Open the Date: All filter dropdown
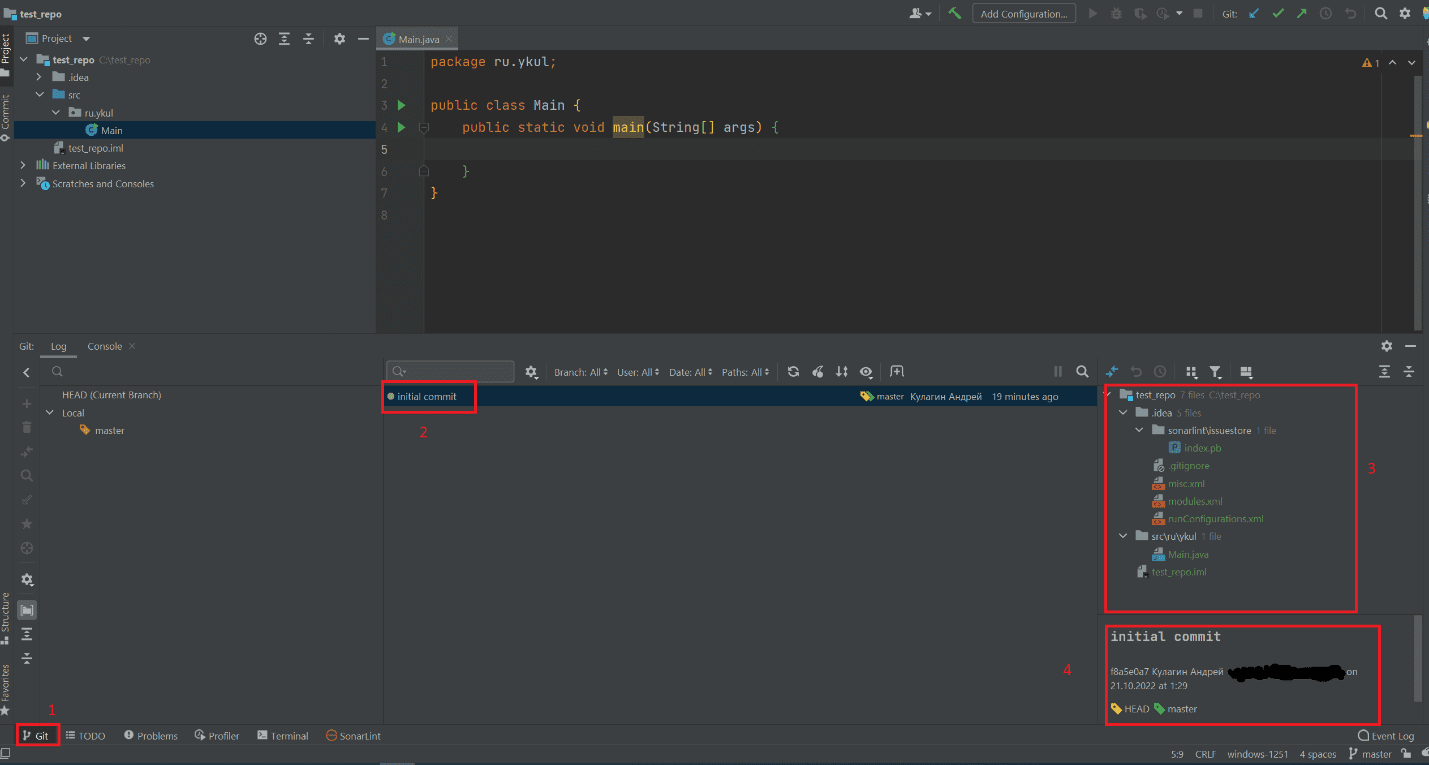 click(691, 372)
